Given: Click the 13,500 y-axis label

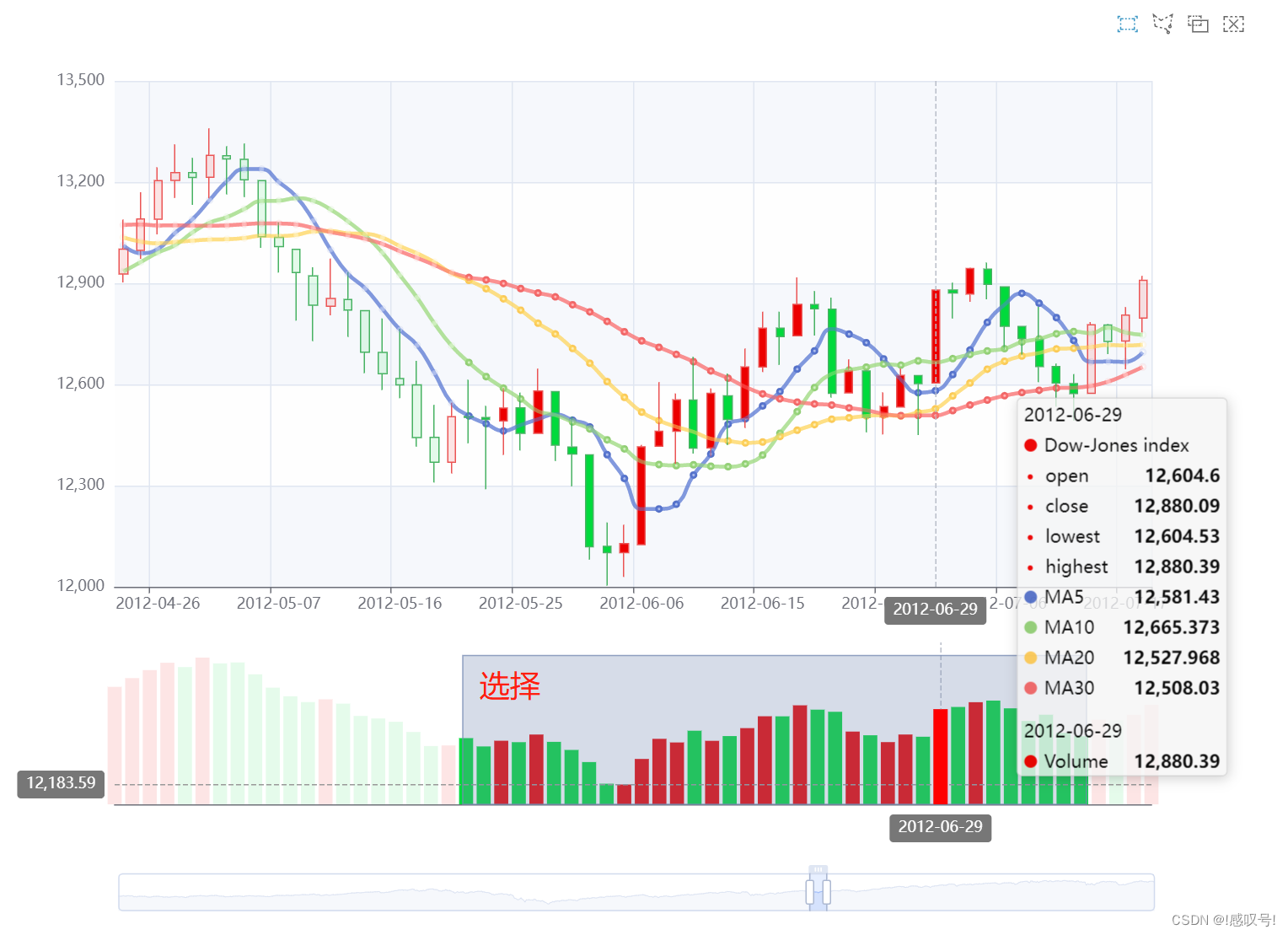Looking at the screenshot, I should pos(81,80).
